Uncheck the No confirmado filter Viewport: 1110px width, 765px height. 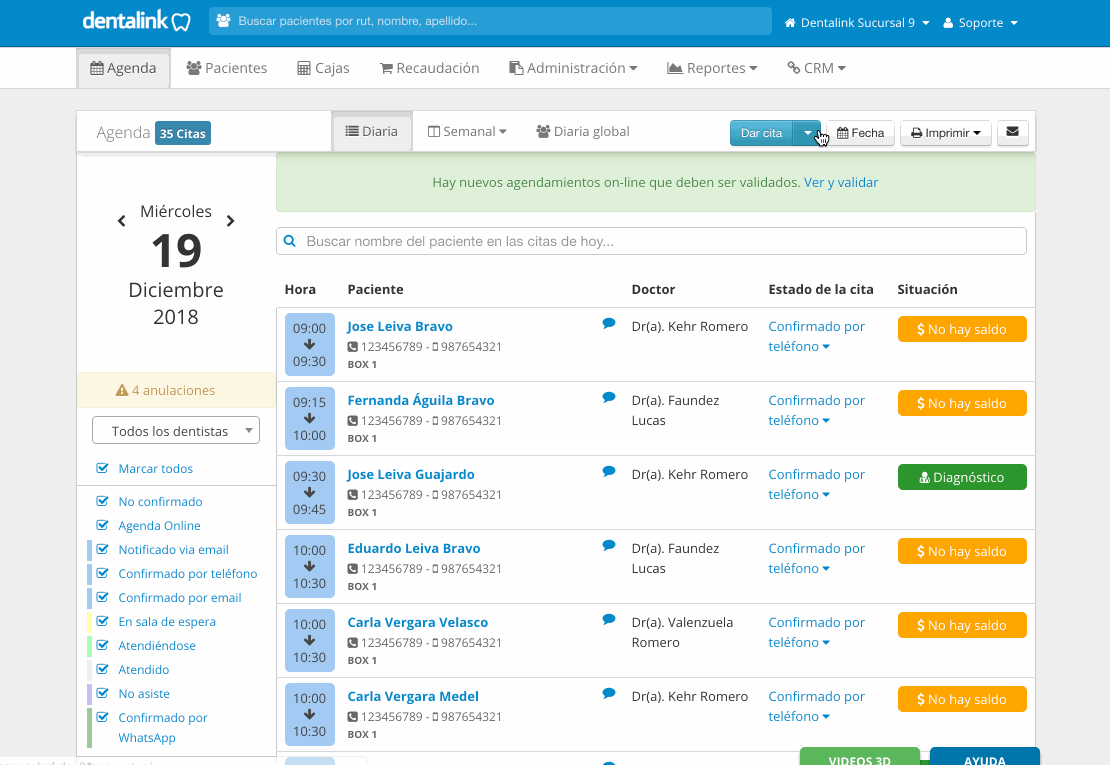click(x=103, y=501)
